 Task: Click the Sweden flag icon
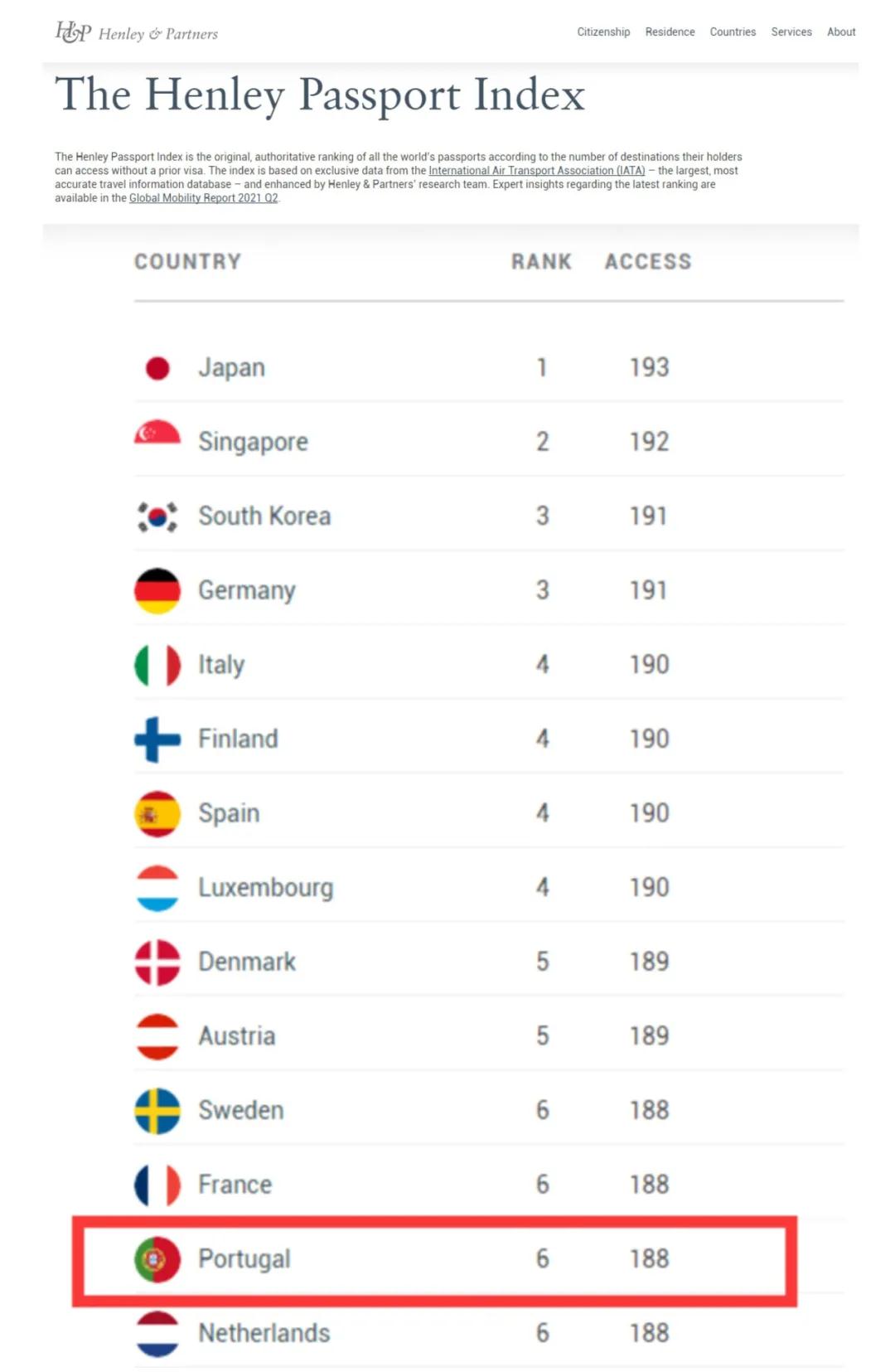(157, 1110)
